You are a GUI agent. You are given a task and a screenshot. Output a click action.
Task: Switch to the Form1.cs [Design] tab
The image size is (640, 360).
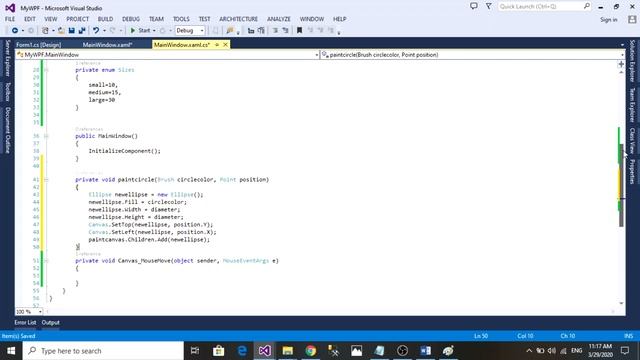[x=39, y=45]
